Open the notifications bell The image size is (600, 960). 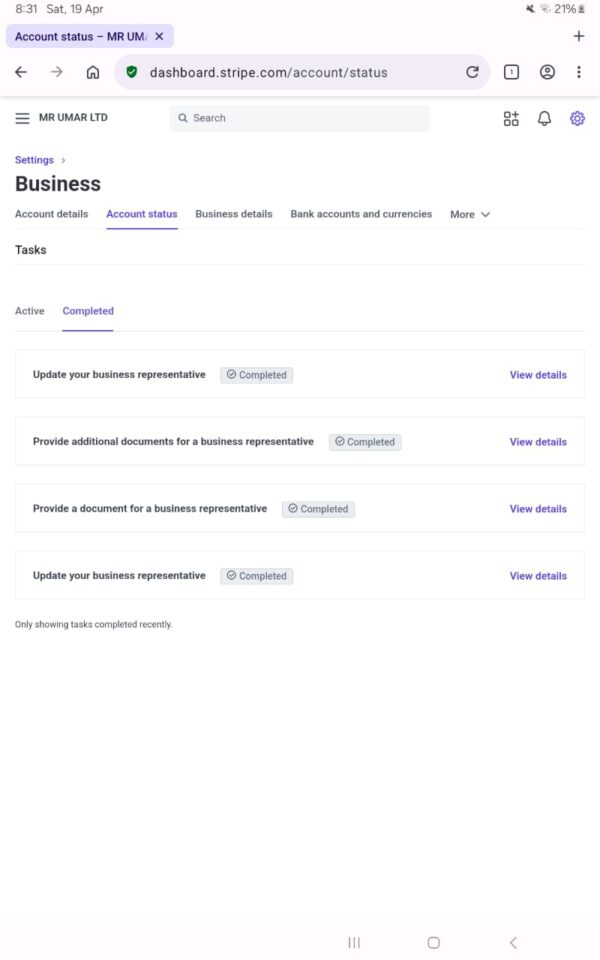[544, 118]
